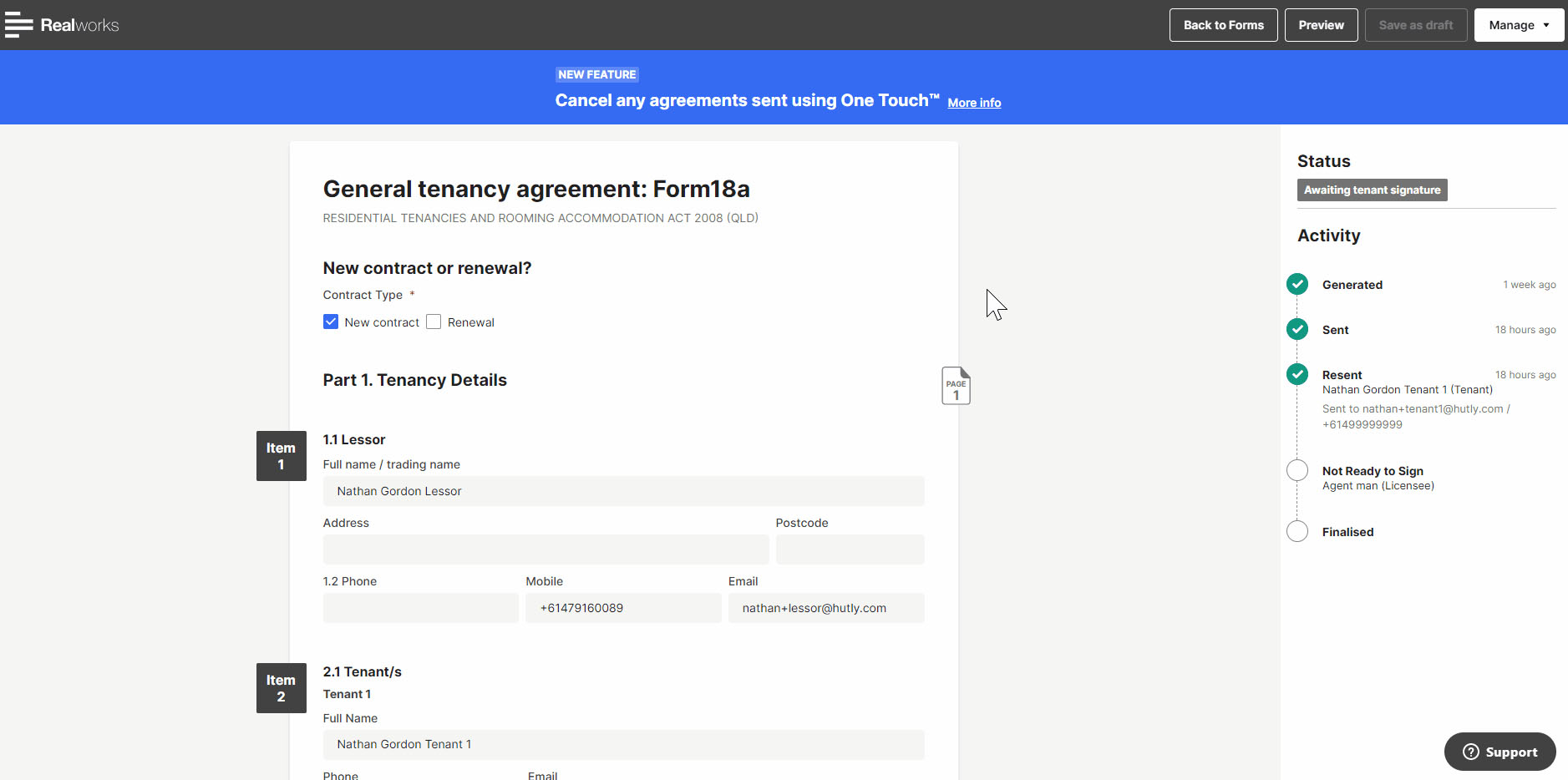Click the Support question mark icon

(1470, 752)
